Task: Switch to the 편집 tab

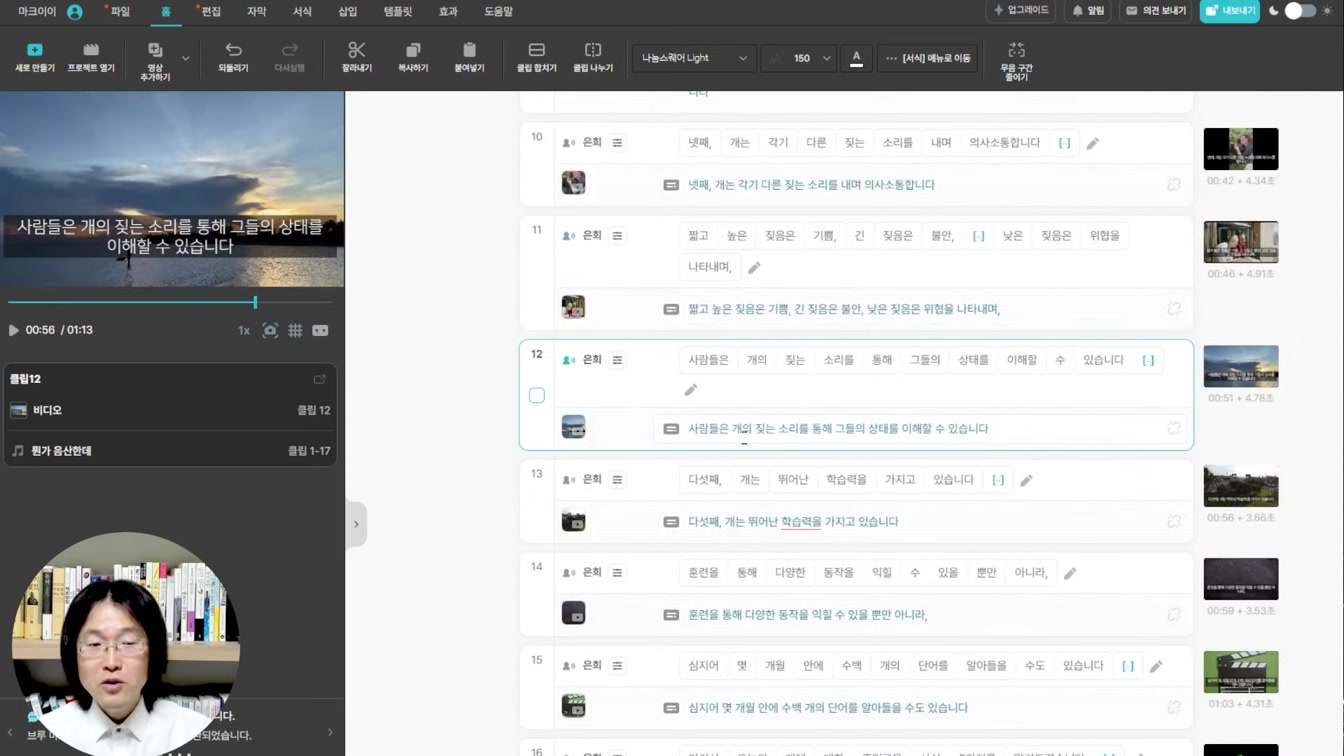Action: click(x=210, y=11)
